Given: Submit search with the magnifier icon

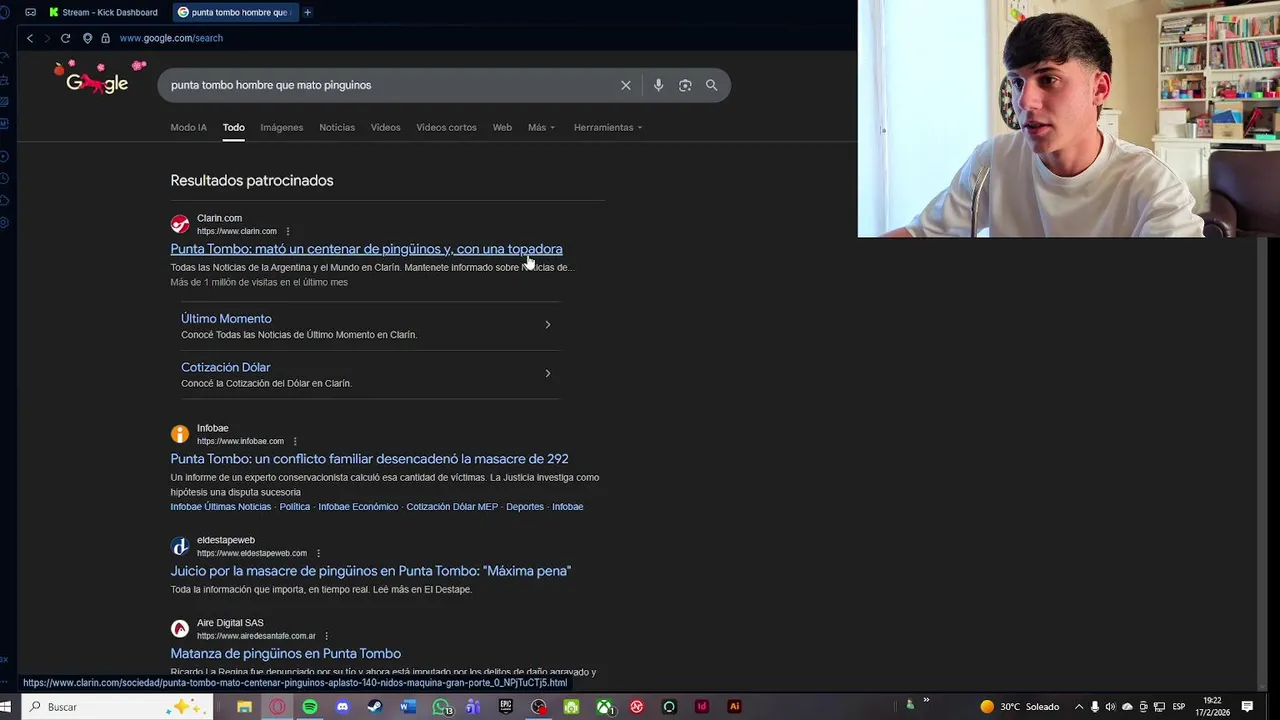Looking at the screenshot, I should [711, 85].
